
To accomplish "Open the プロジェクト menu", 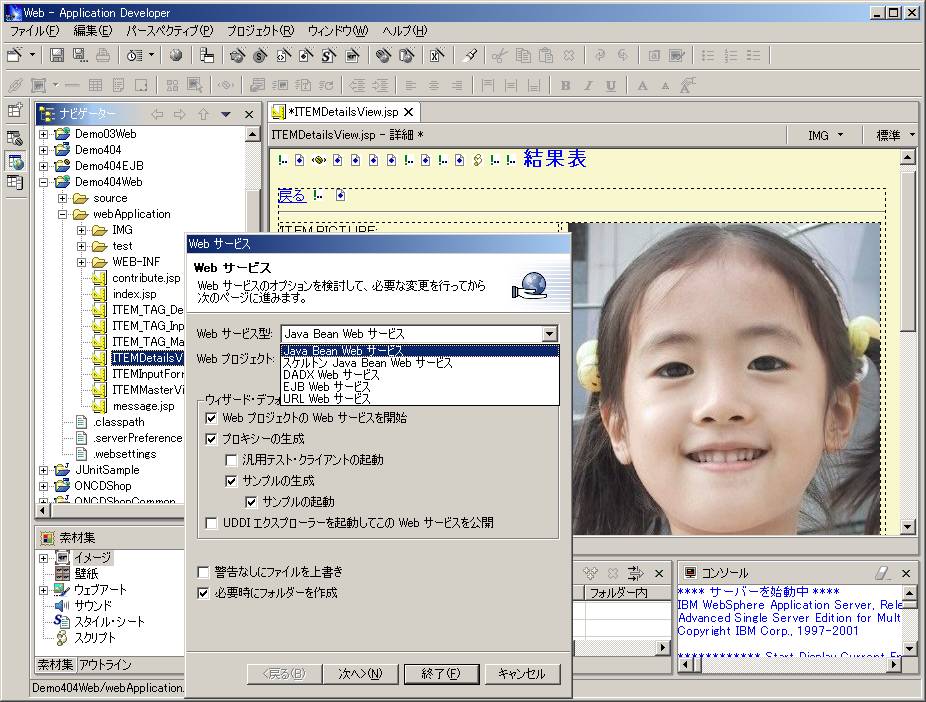I will coord(260,31).
